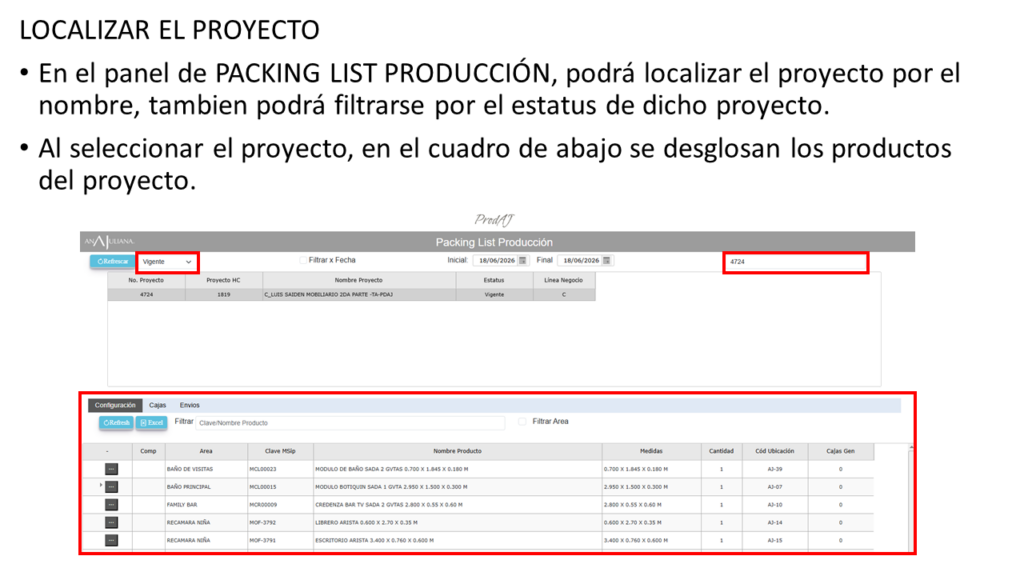1024x576 pixels.
Task: Enable the Filtrar x Fecha checkbox
Action: click(302, 260)
